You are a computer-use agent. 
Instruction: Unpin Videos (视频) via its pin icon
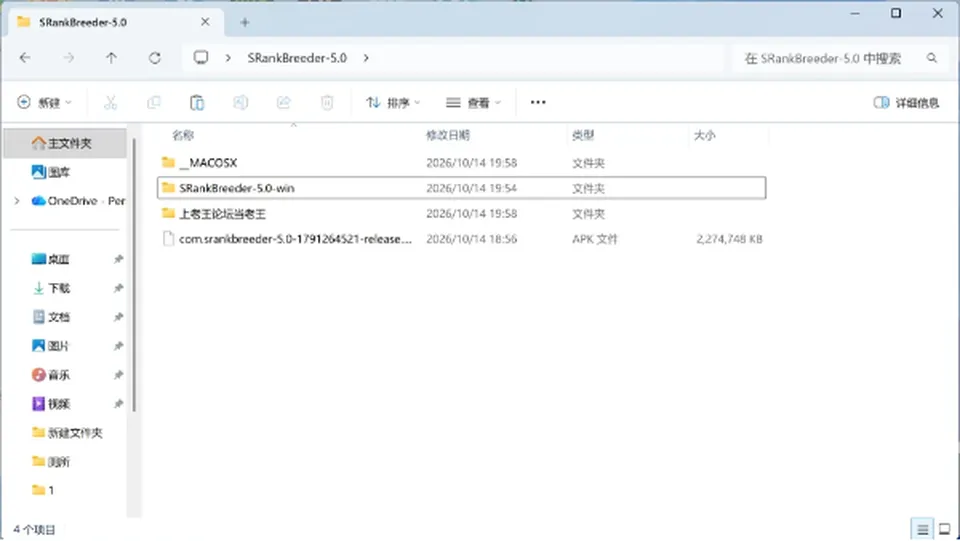pyautogui.click(x=118, y=403)
